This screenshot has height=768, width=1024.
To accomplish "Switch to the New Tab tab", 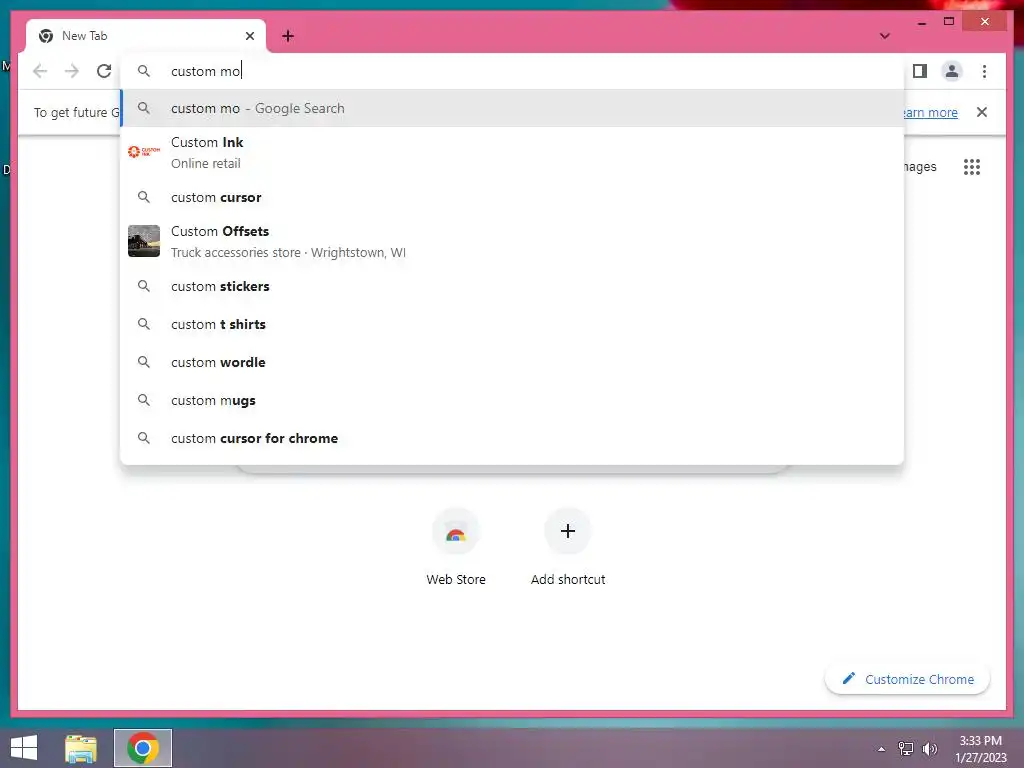I will tap(146, 36).
